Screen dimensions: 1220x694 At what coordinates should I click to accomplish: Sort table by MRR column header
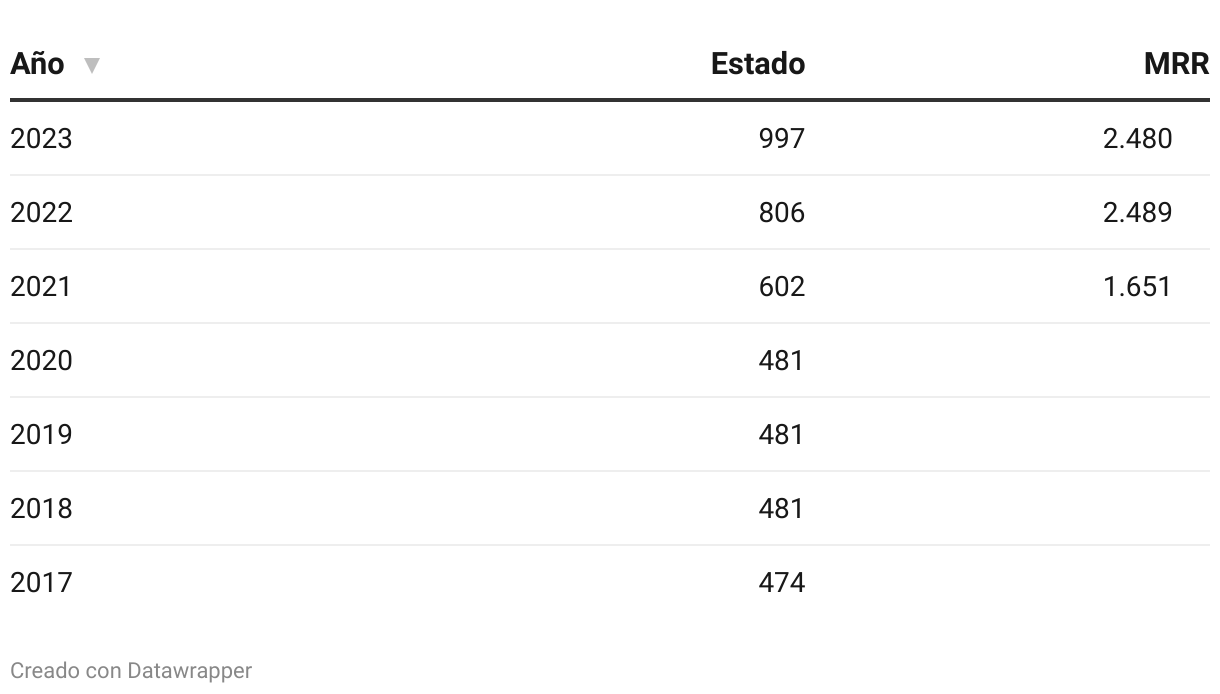pos(1177,64)
